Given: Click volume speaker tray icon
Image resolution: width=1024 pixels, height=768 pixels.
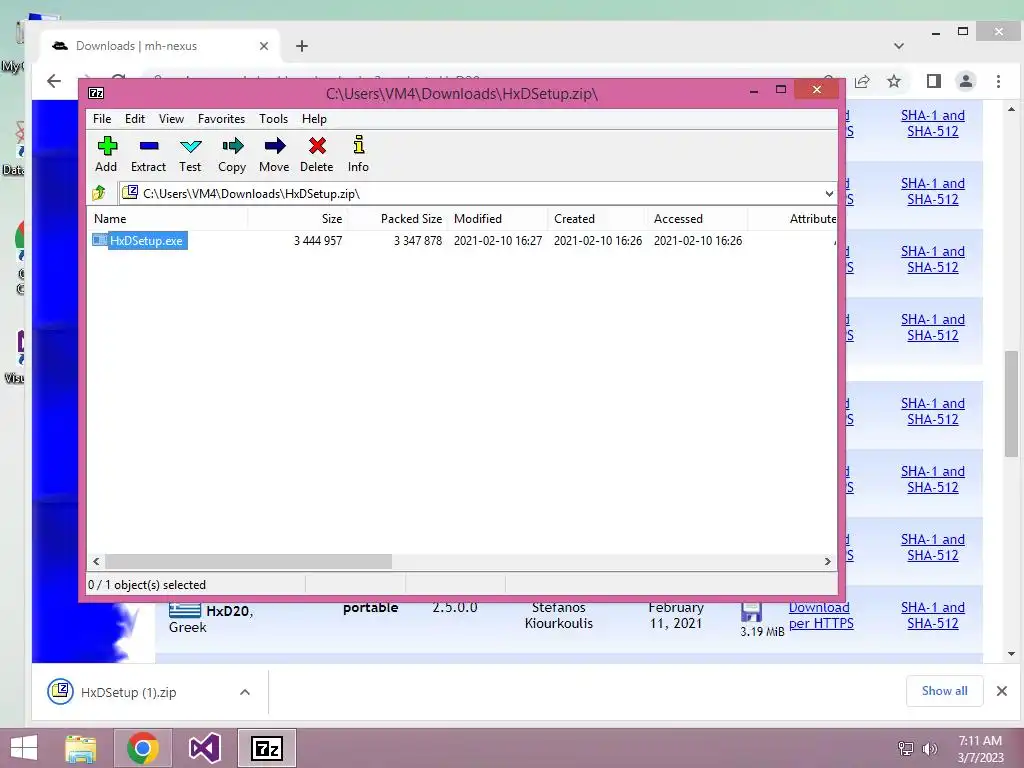Looking at the screenshot, I should coord(929,749).
